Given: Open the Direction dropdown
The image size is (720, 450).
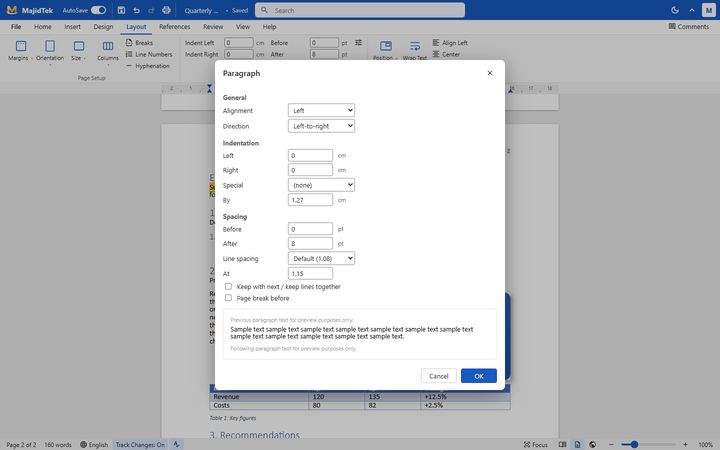Looking at the screenshot, I should click(321, 126).
